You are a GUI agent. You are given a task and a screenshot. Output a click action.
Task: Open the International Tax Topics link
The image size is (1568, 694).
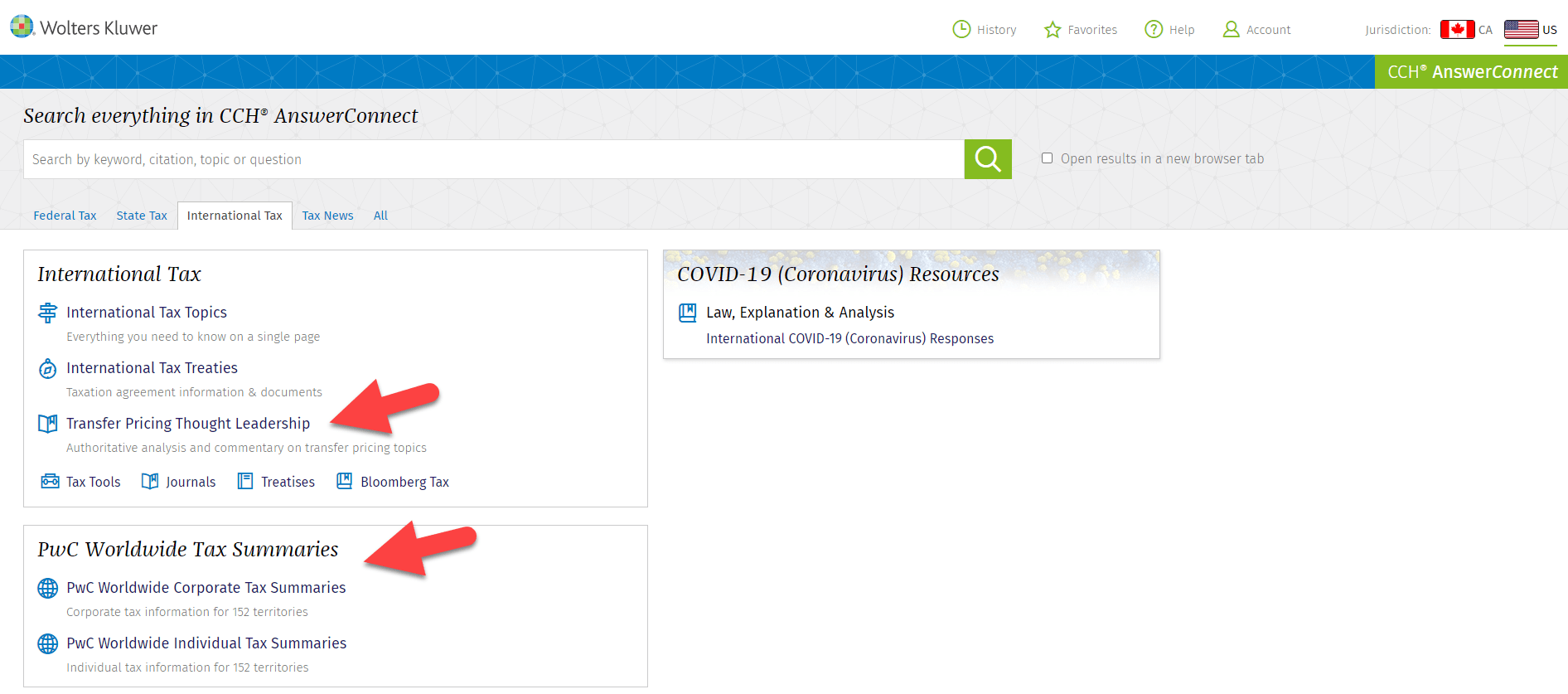click(x=147, y=313)
